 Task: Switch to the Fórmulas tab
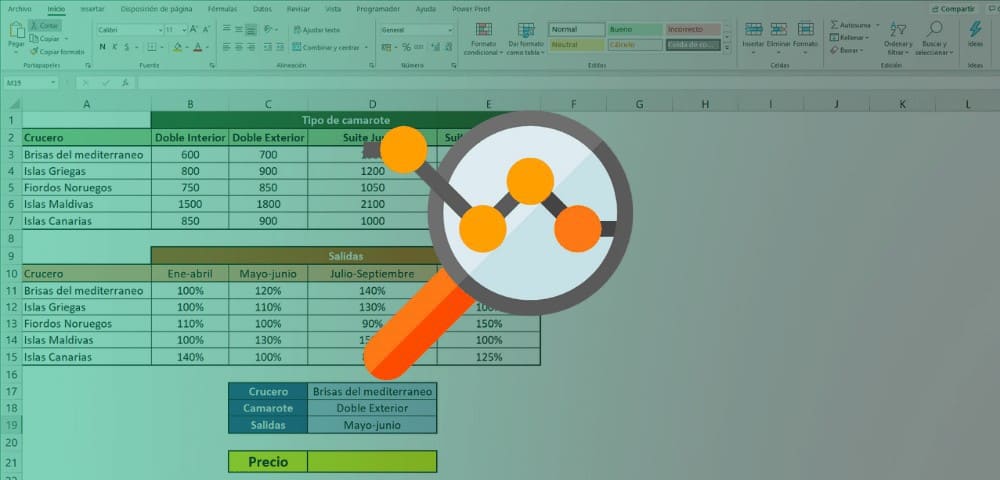coord(222,9)
